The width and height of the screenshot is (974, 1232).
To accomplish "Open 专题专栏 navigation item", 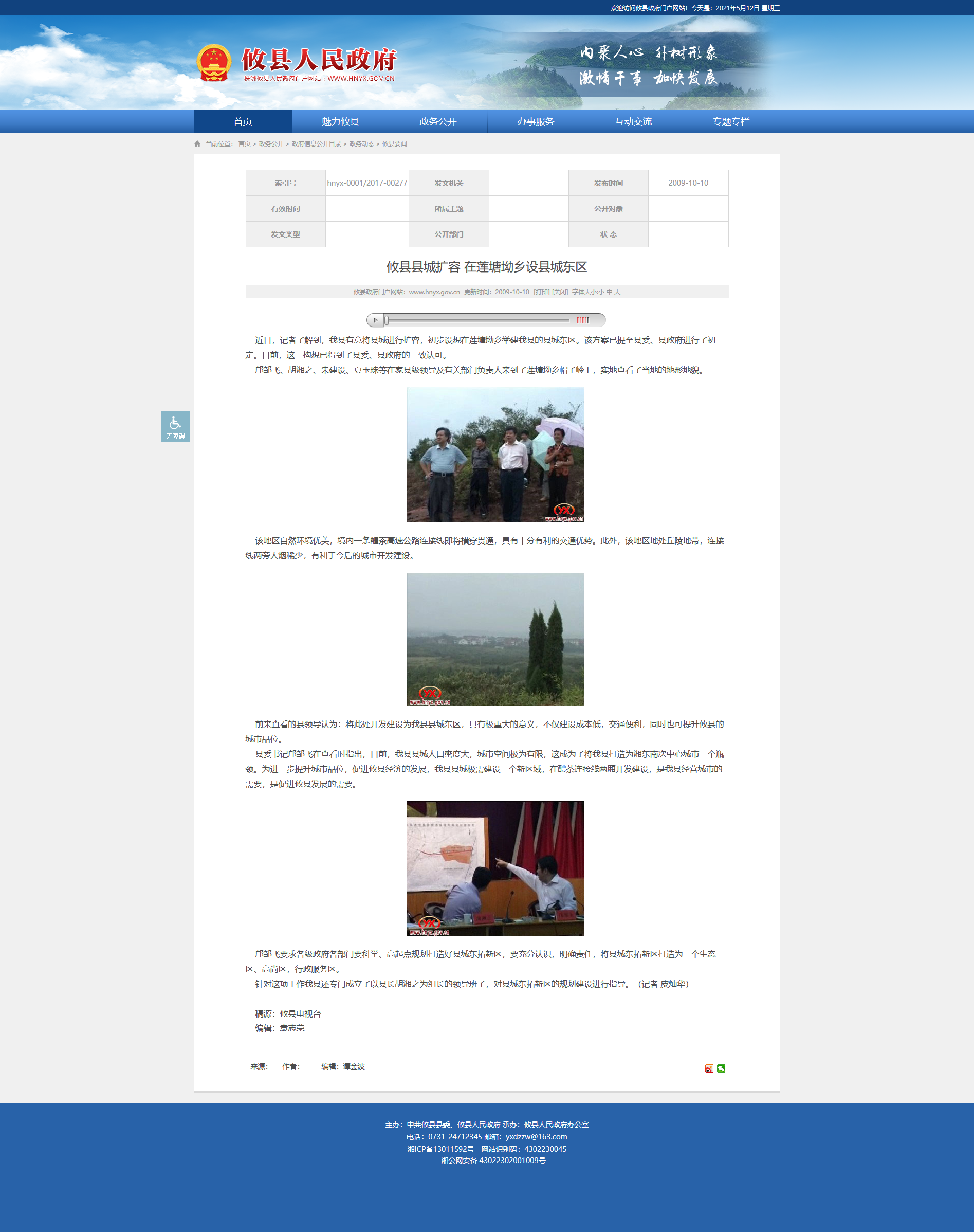I will 730,121.
